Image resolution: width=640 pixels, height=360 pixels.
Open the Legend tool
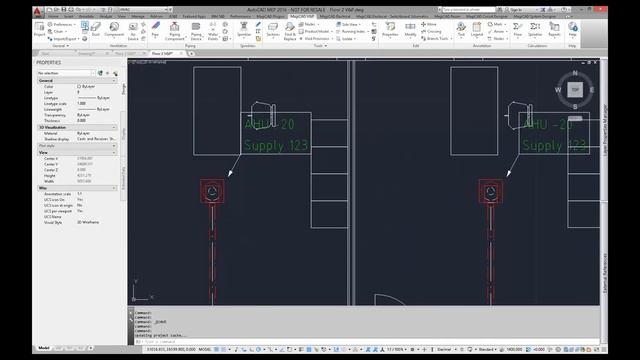coord(476,30)
